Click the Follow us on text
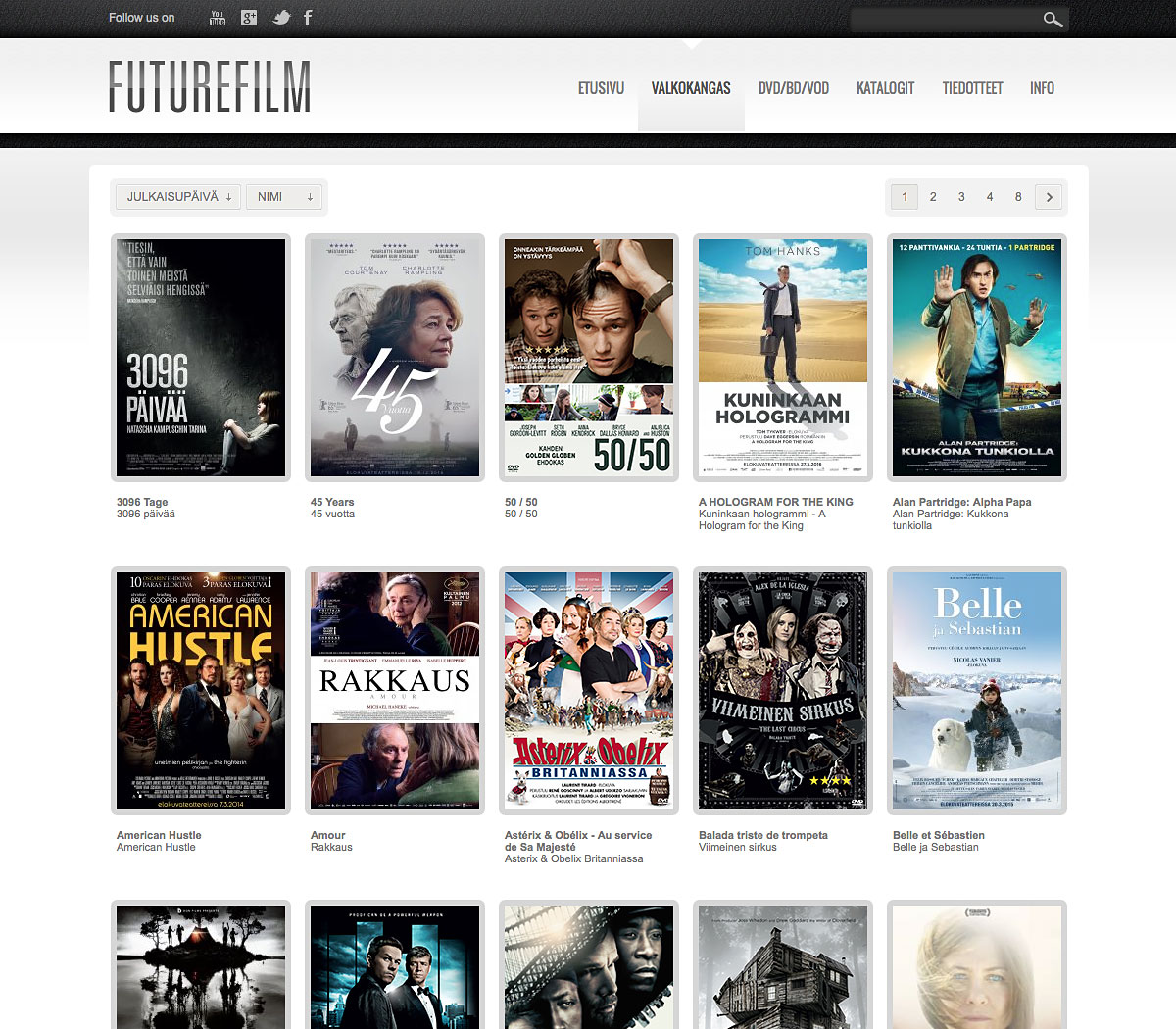Image resolution: width=1176 pixels, height=1029 pixels. click(x=142, y=18)
